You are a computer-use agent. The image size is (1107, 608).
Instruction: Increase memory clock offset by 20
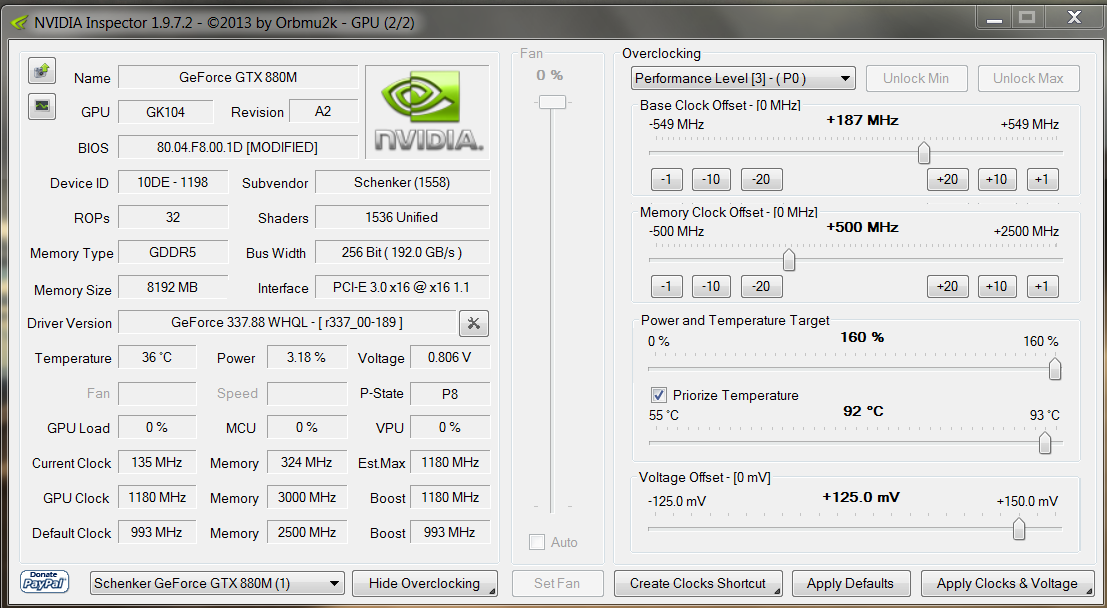point(947,286)
